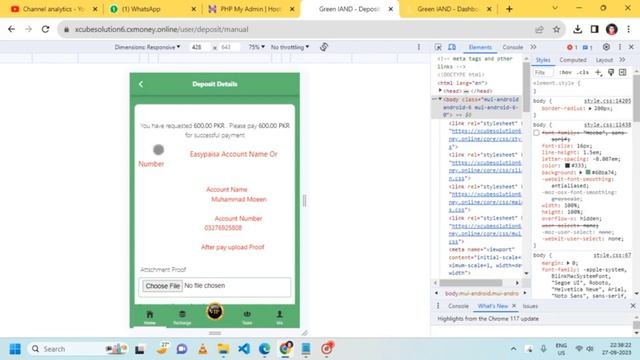The height and width of the screenshot is (360, 640).
Task: Open the No throttling dropdown
Action: tap(290, 47)
